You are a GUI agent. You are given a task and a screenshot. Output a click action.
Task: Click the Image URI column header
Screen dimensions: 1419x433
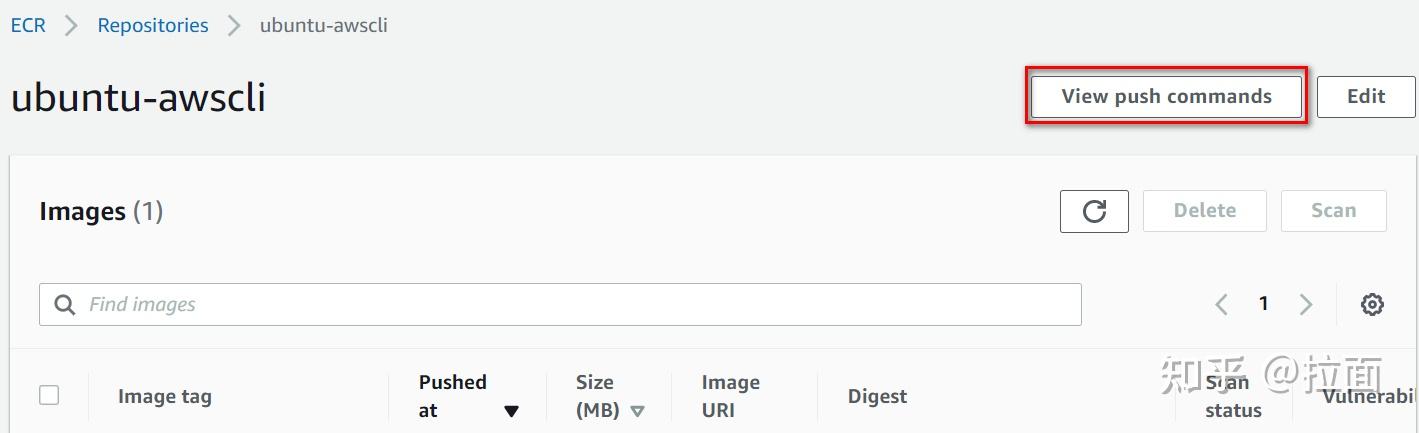pyautogui.click(x=730, y=396)
